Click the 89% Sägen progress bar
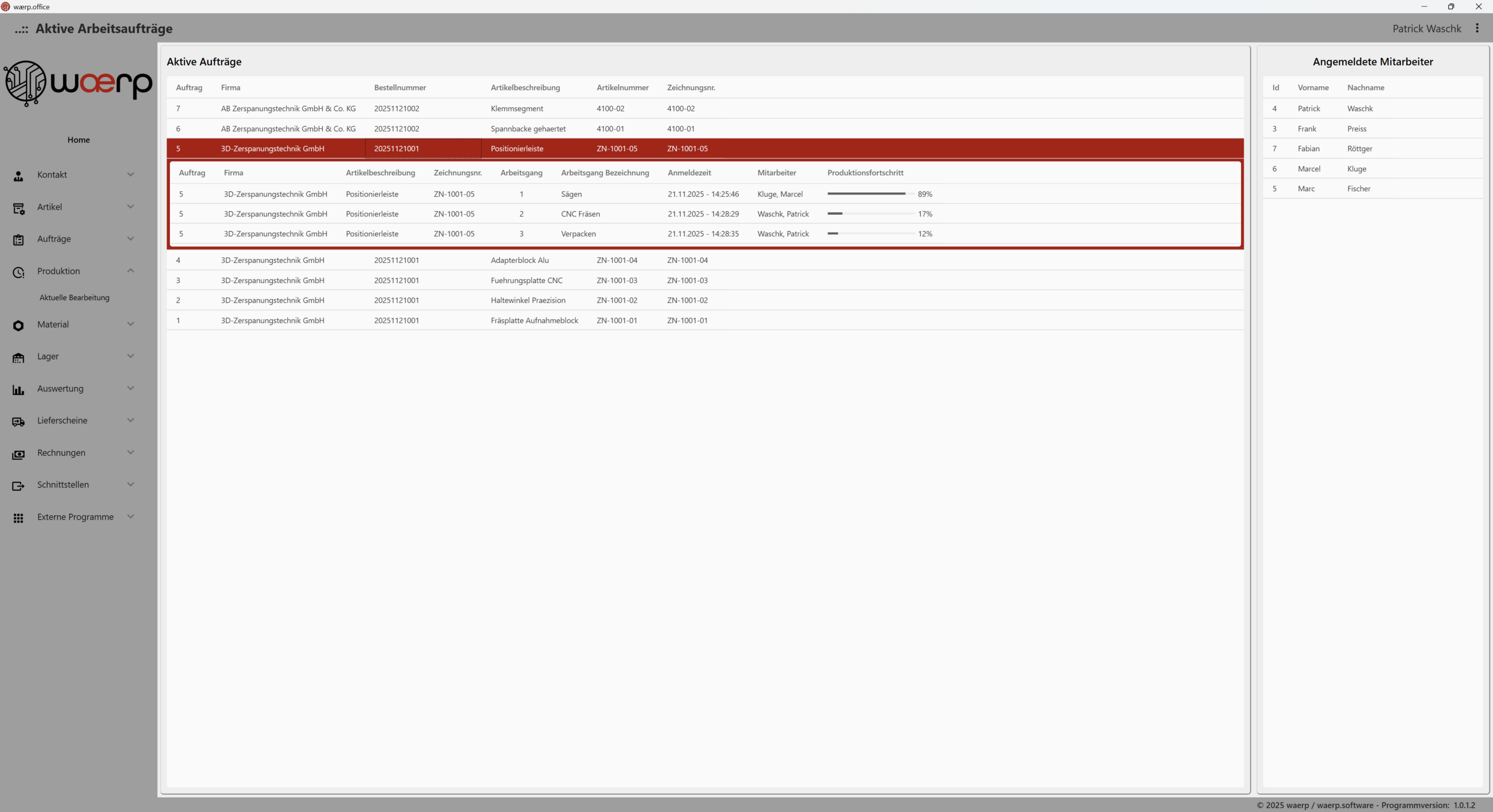This screenshot has width=1493, height=812. (870, 194)
